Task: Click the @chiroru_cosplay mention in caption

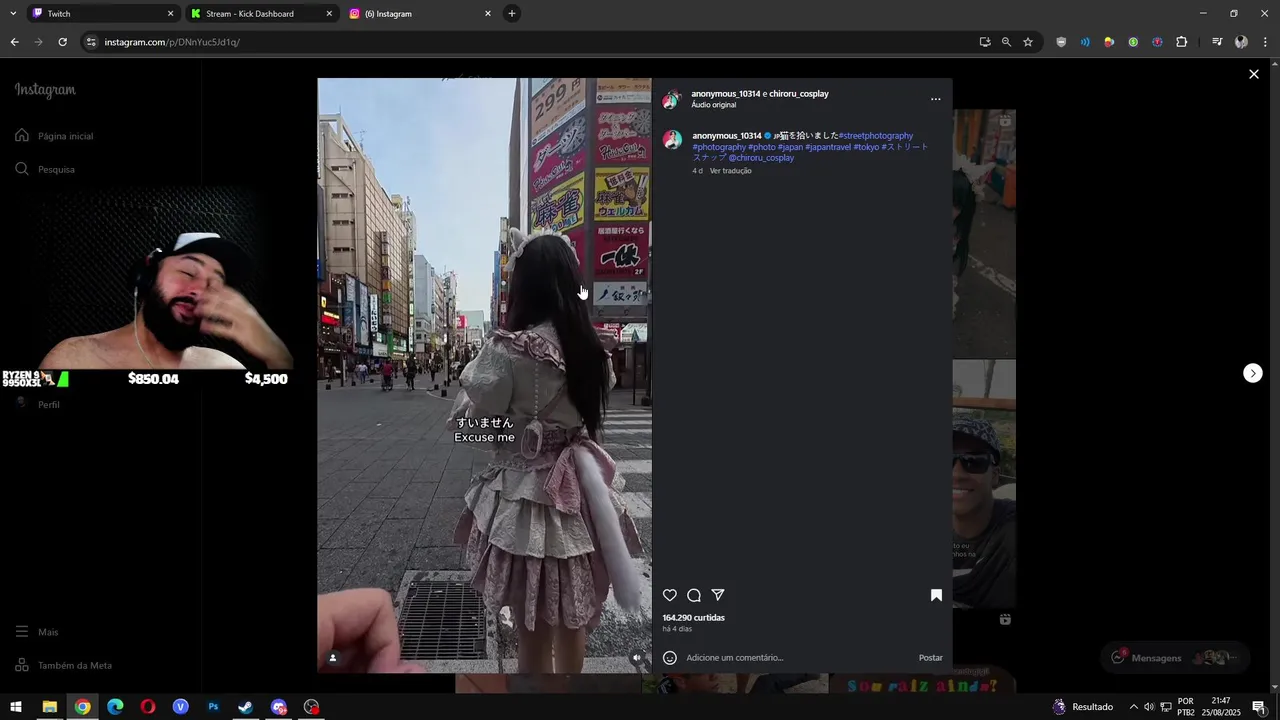Action: coord(761,158)
